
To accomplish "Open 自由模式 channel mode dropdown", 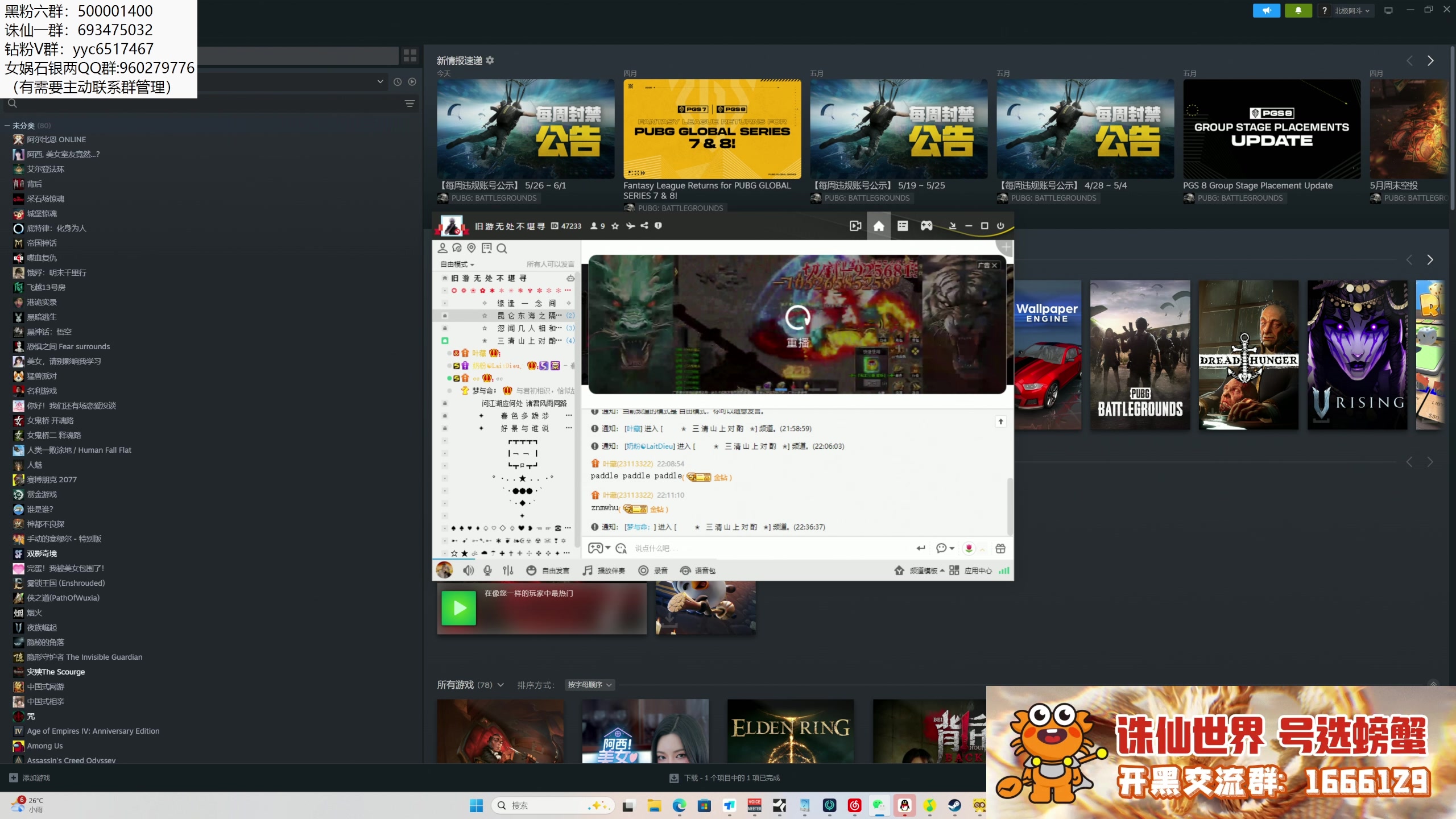I will (457, 264).
